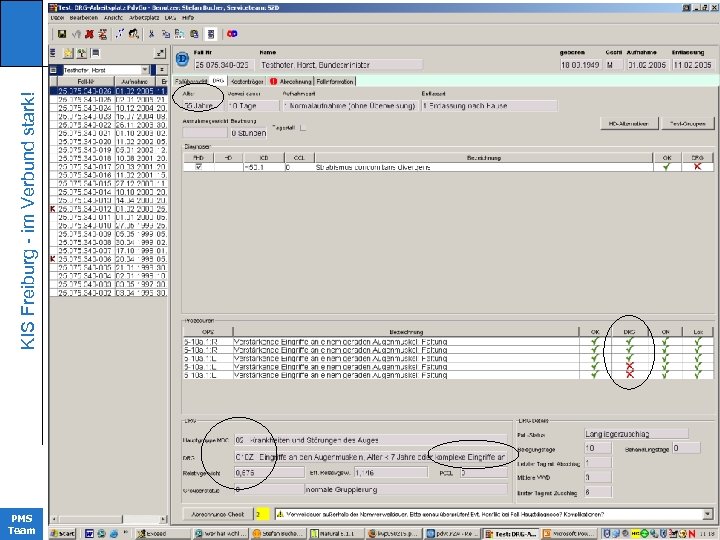Image resolution: width=720 pixels, height=540 pixels.
Task: Click the monitor icon in left panel toolbar
Action: point(96,53)
